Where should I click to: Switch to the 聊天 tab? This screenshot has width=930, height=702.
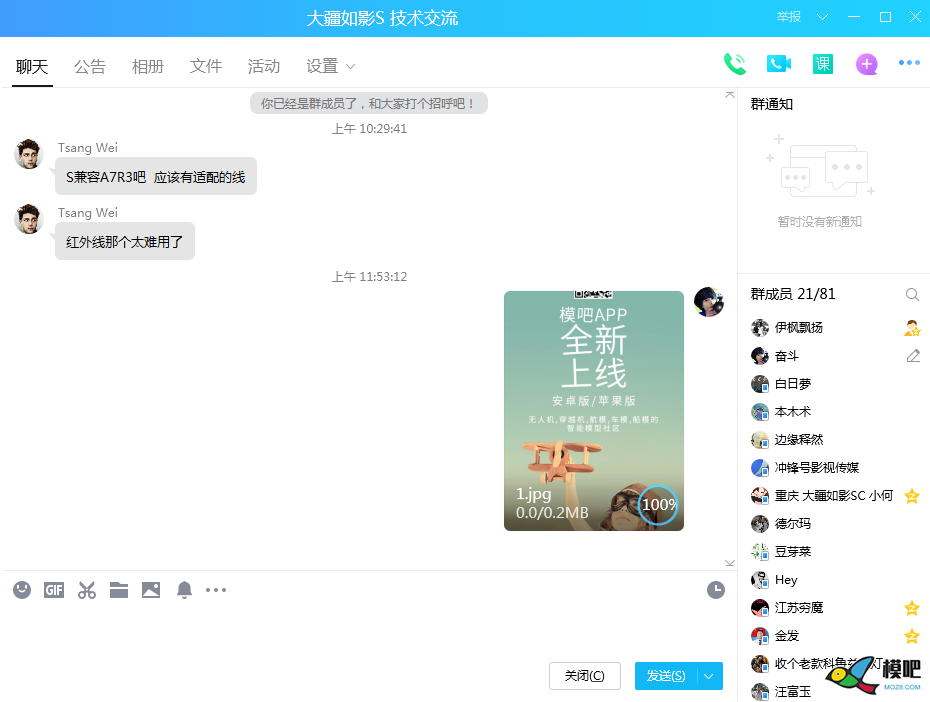32,66
